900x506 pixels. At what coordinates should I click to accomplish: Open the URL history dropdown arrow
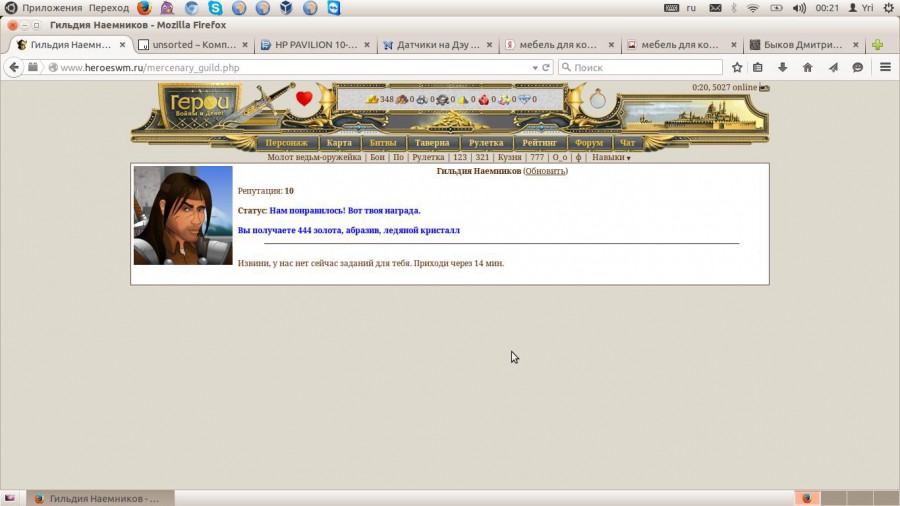[x=533, y=67]
